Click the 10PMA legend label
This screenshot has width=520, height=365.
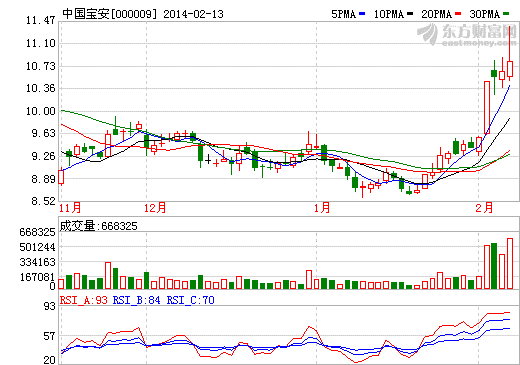tap(389, 14)
